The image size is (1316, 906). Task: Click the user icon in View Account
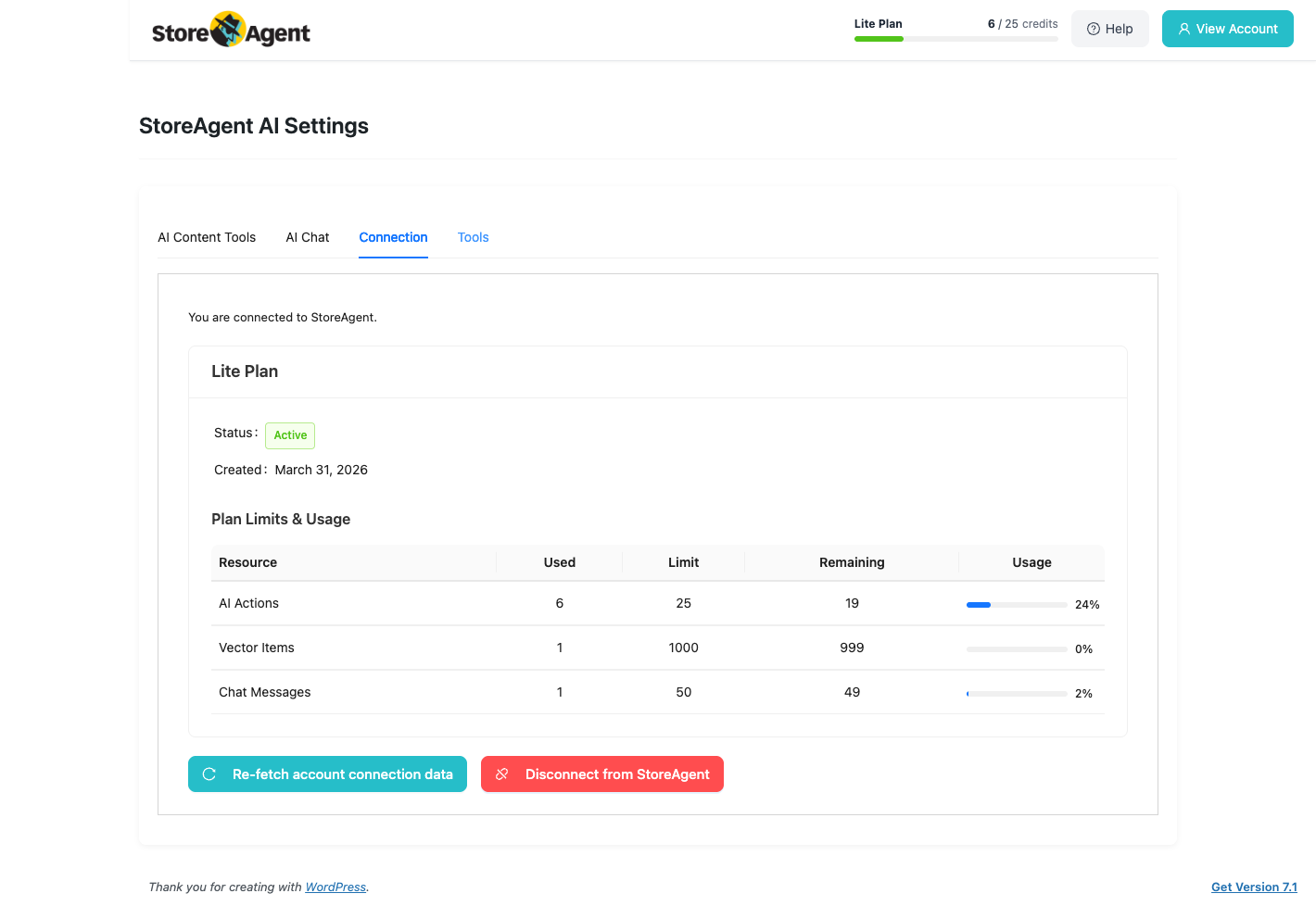(1184, 29)
